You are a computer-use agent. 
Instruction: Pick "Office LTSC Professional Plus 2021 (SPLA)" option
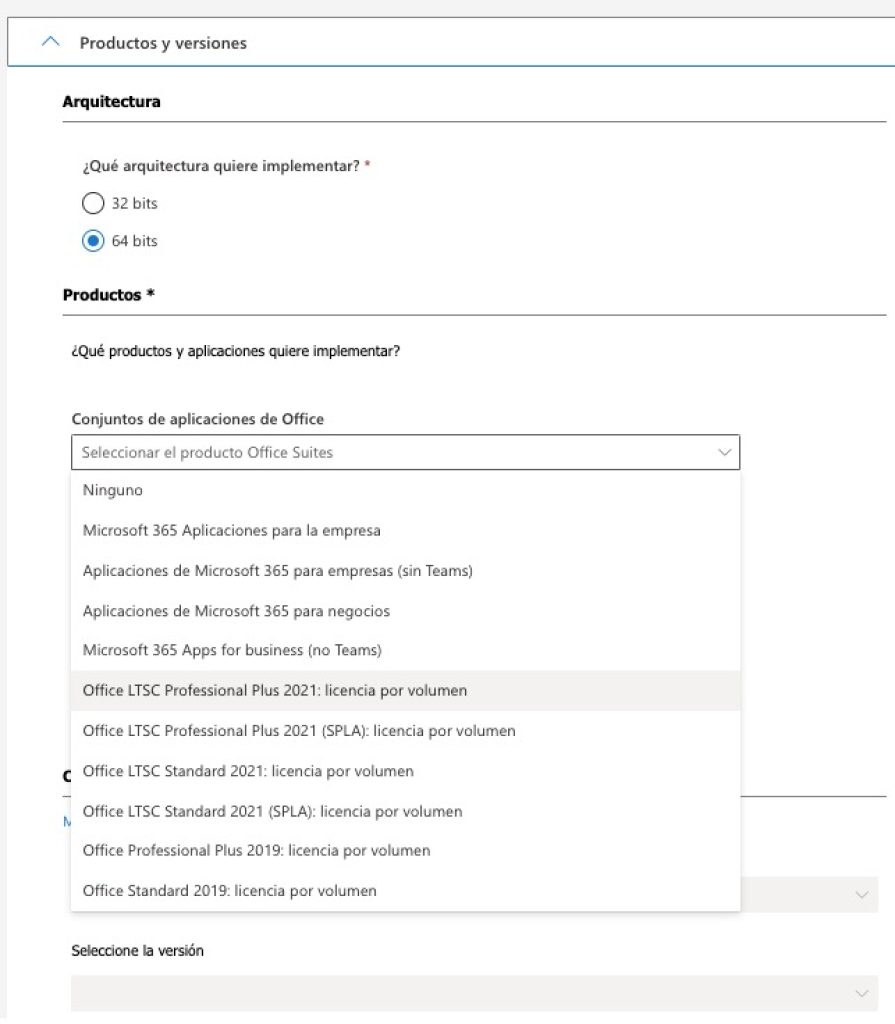(298, 731)
